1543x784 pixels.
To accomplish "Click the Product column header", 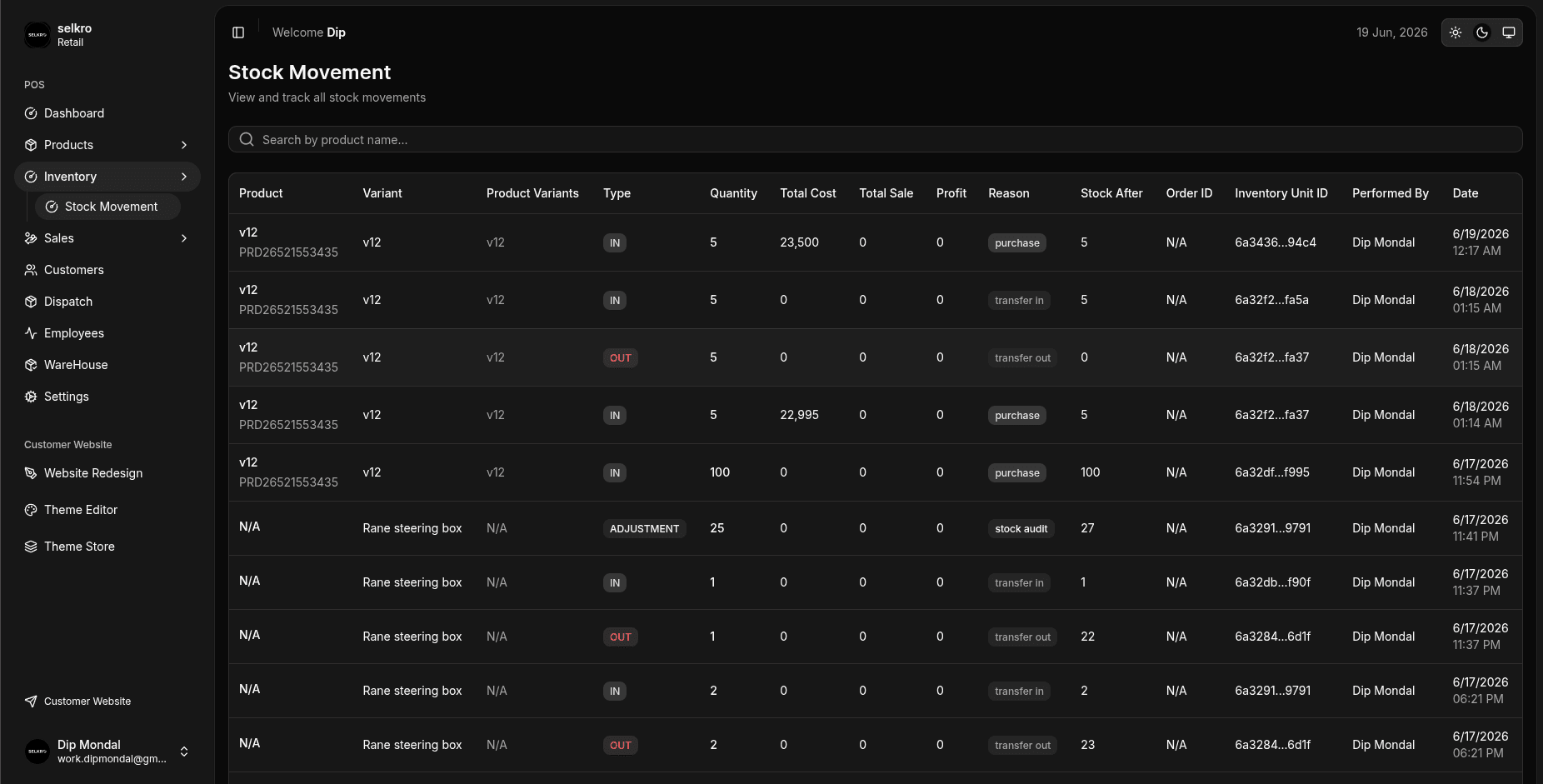I will 261,193.
